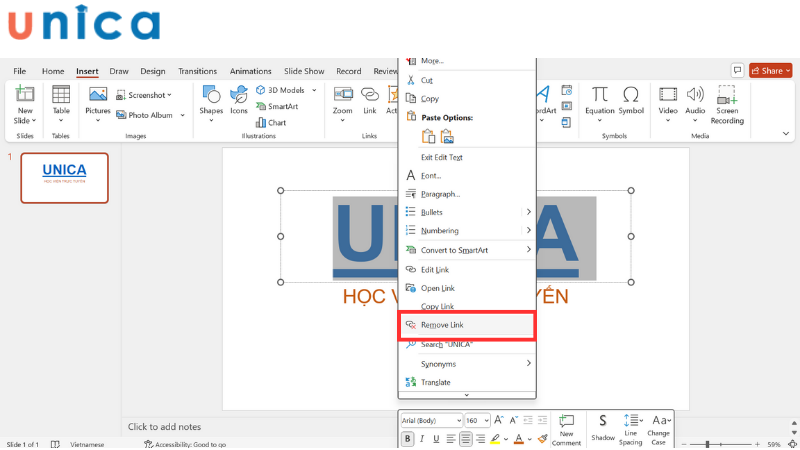This screenshot has width=800, height=450.
Task: Toggle Center alignment in mini toolbar
Action: (465, 439)
